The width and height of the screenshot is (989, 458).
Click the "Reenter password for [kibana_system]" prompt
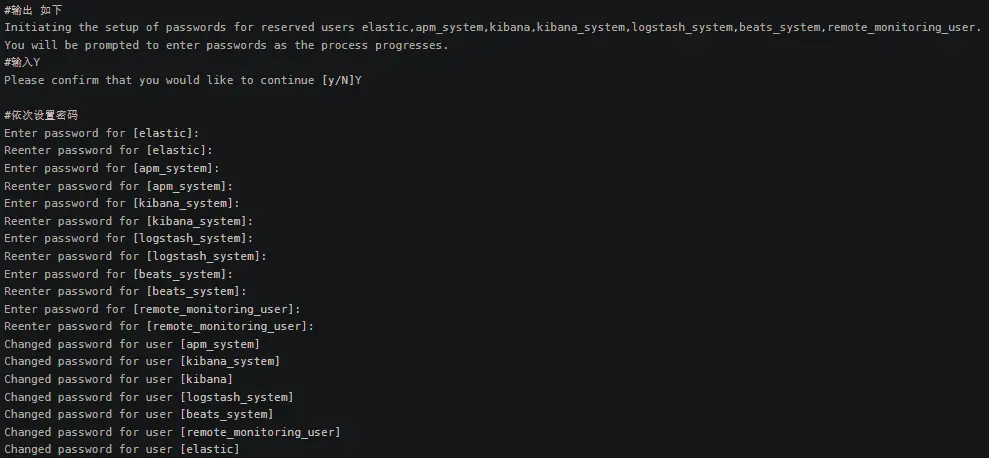tap(129, 221)
